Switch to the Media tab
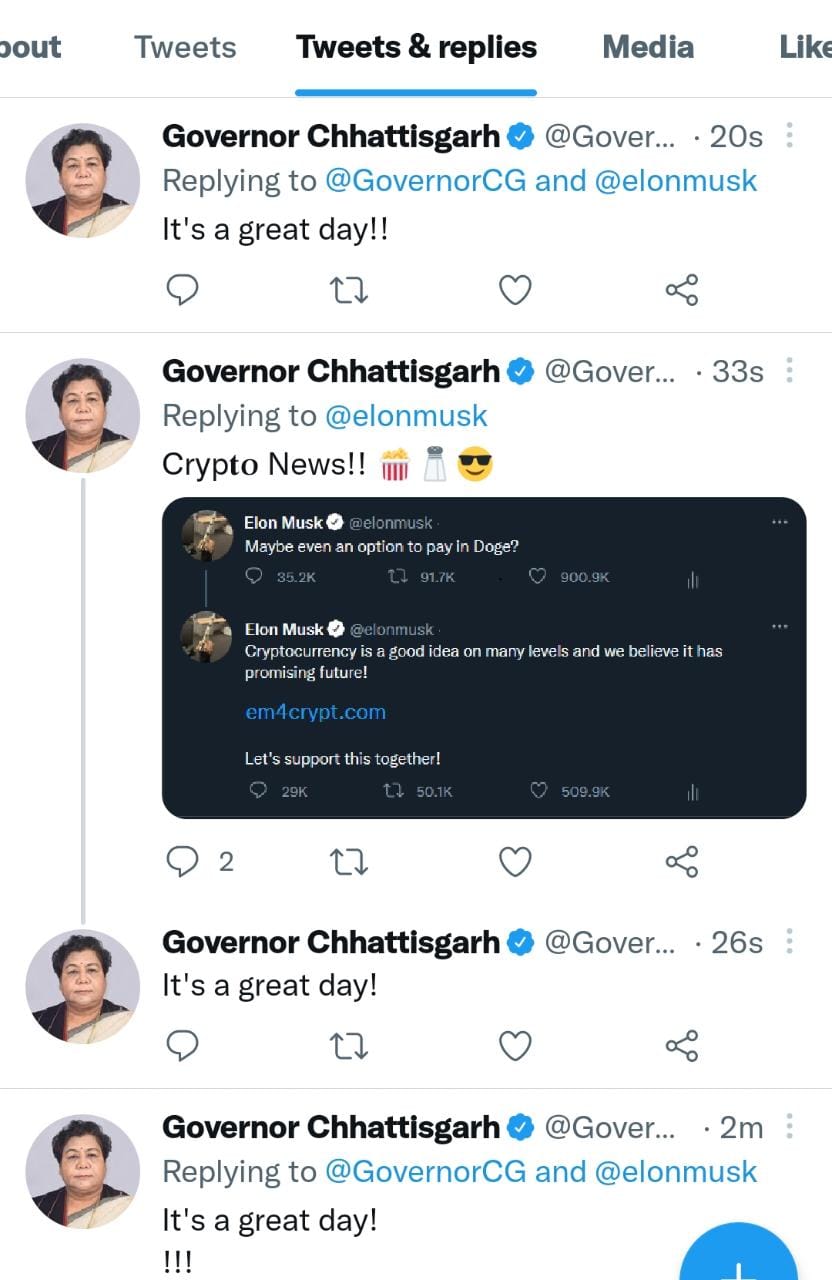 [x=647, y=47]
